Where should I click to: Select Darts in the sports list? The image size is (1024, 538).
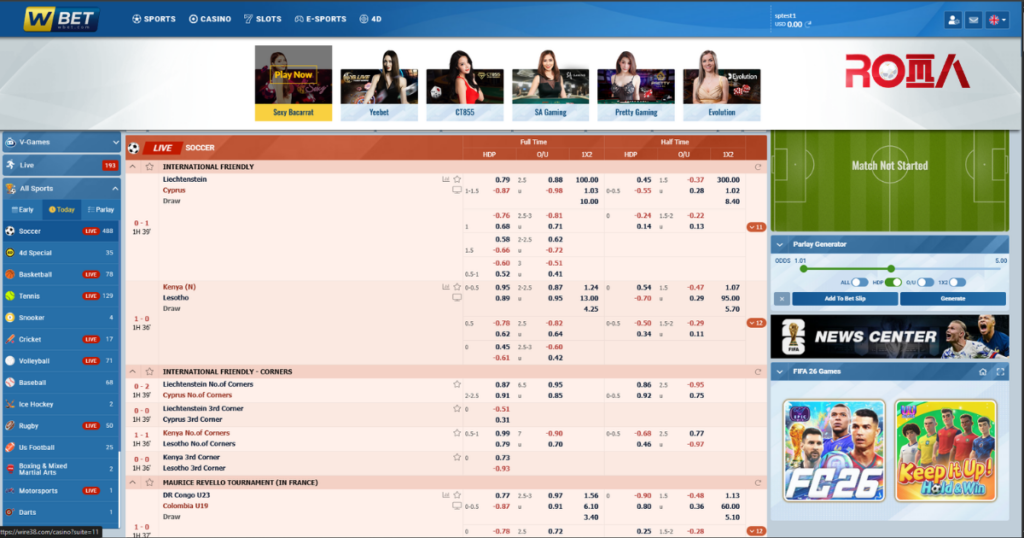61,513
